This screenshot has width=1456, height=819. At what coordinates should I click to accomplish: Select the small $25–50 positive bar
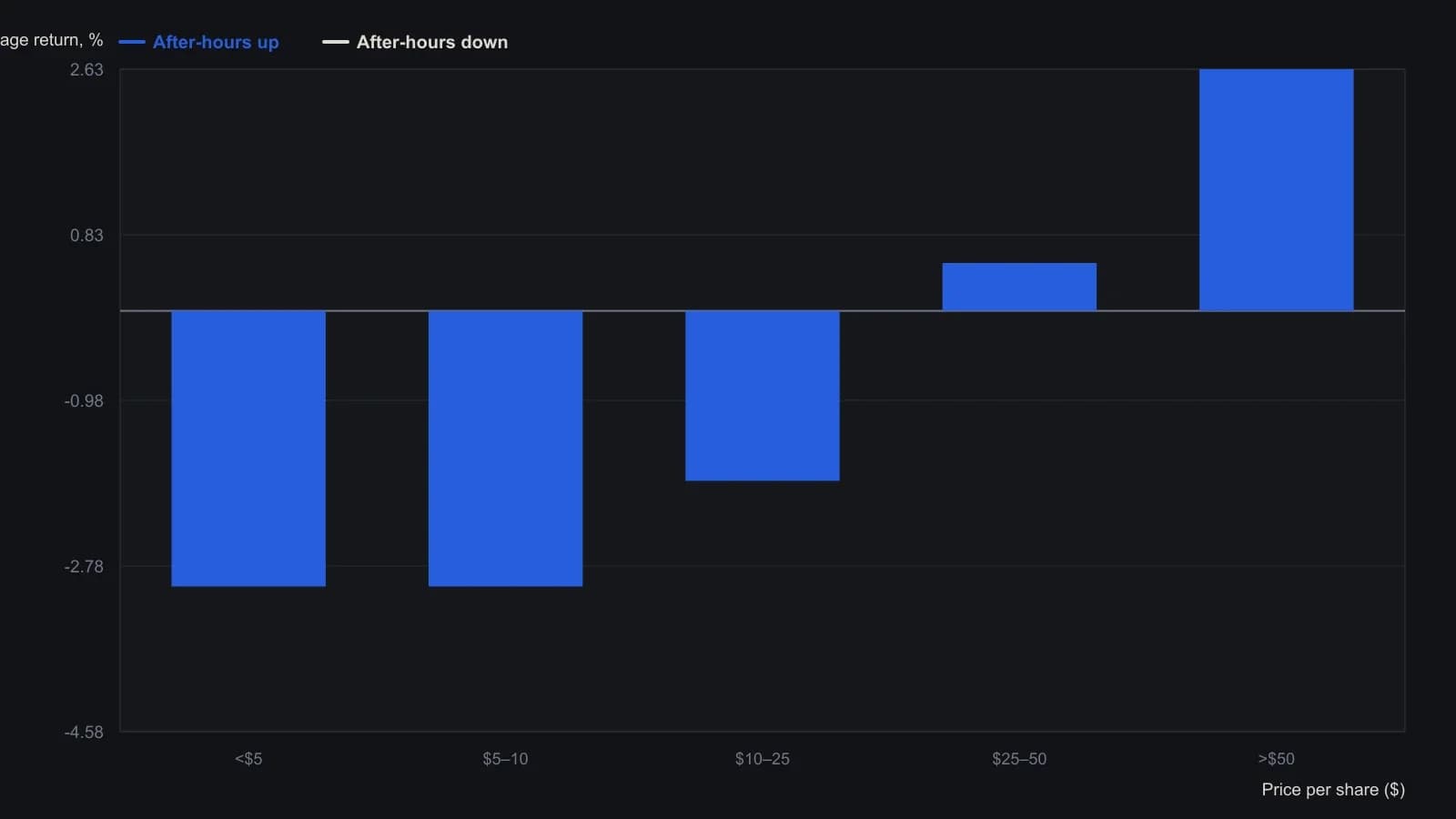click(1019, 287)
